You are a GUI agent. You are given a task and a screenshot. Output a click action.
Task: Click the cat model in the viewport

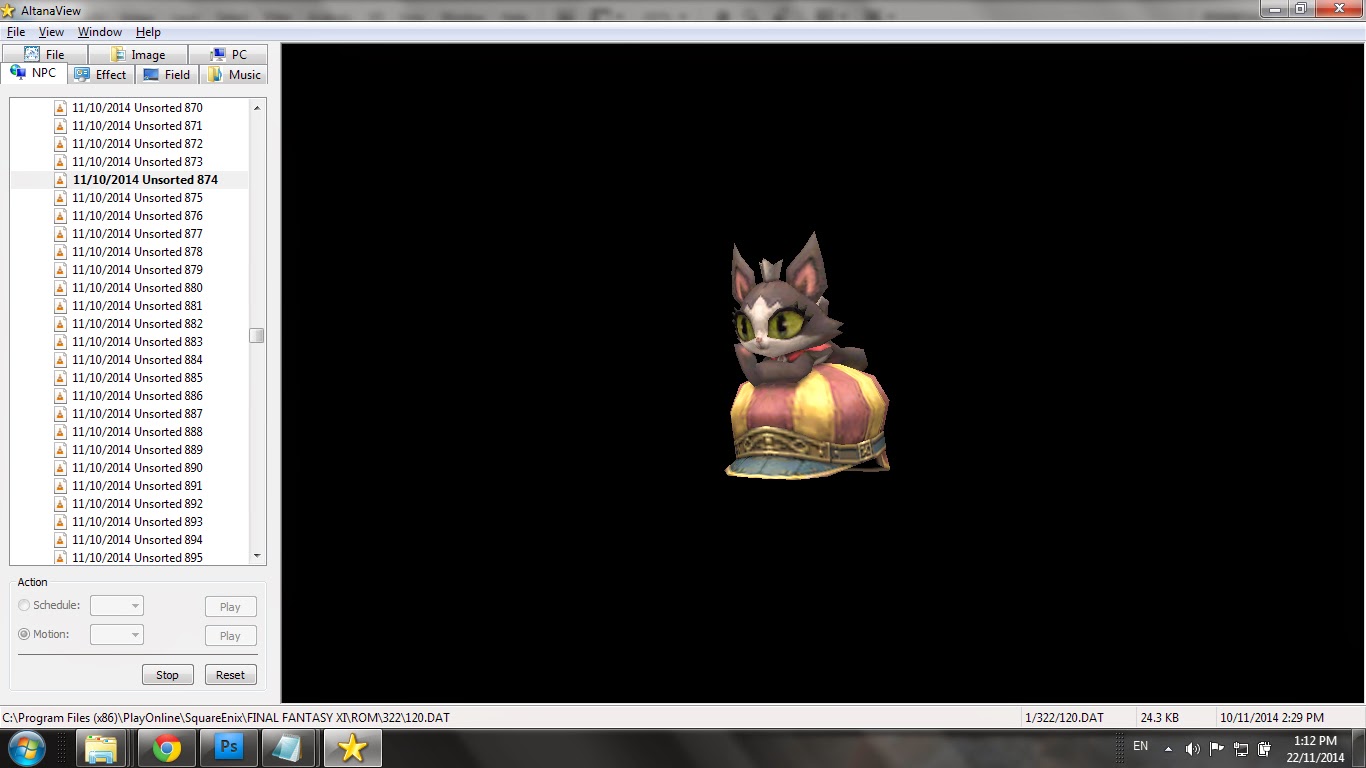pyautogui.click(x=805, y=355)
